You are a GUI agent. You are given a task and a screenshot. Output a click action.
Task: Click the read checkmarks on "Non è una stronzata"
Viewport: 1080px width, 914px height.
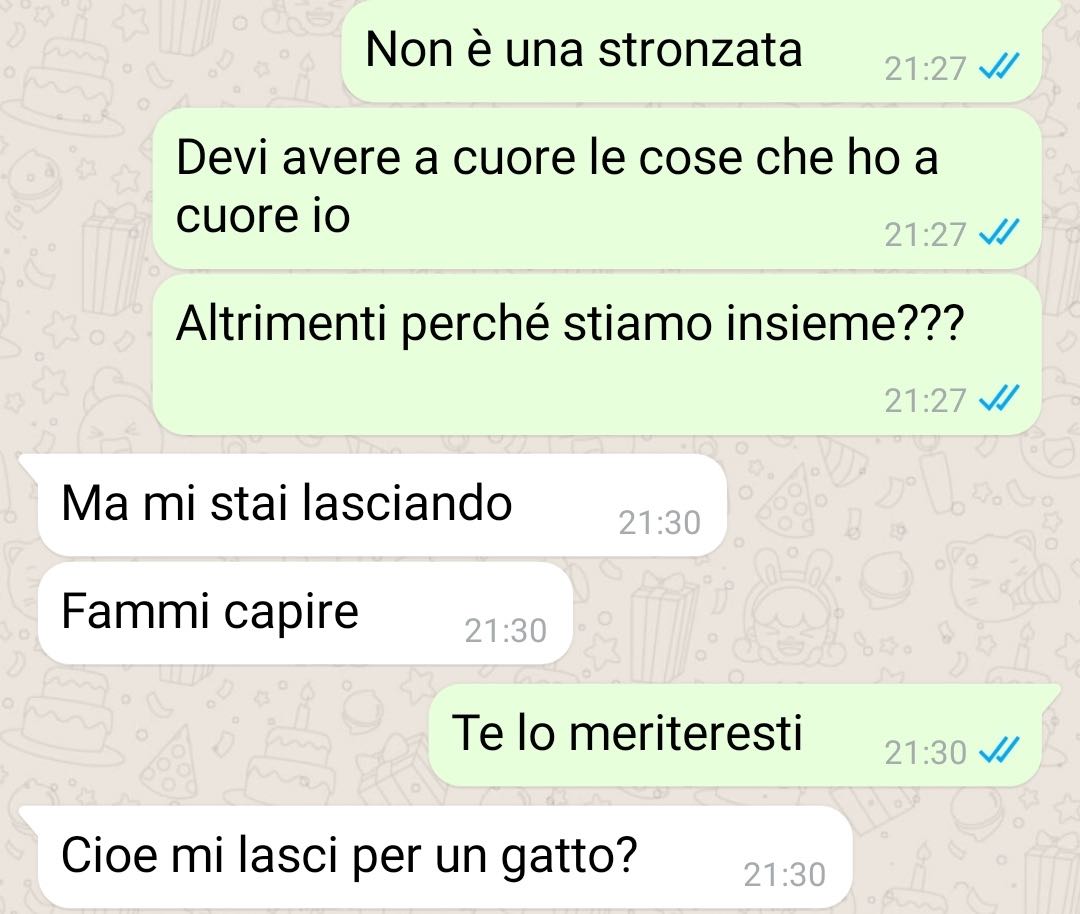pyautogui.click(x=999, y=67)
